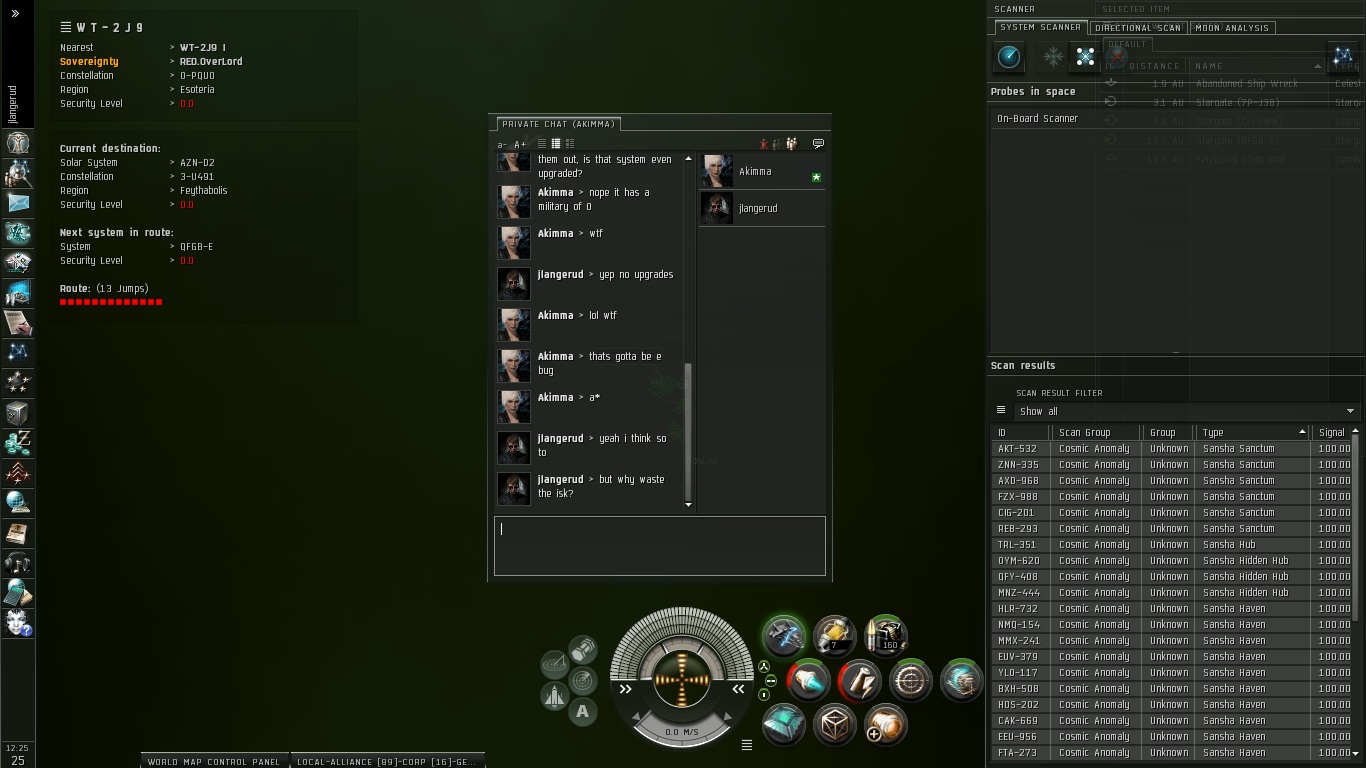Open the character sheet icon in the Neocom

17,143
